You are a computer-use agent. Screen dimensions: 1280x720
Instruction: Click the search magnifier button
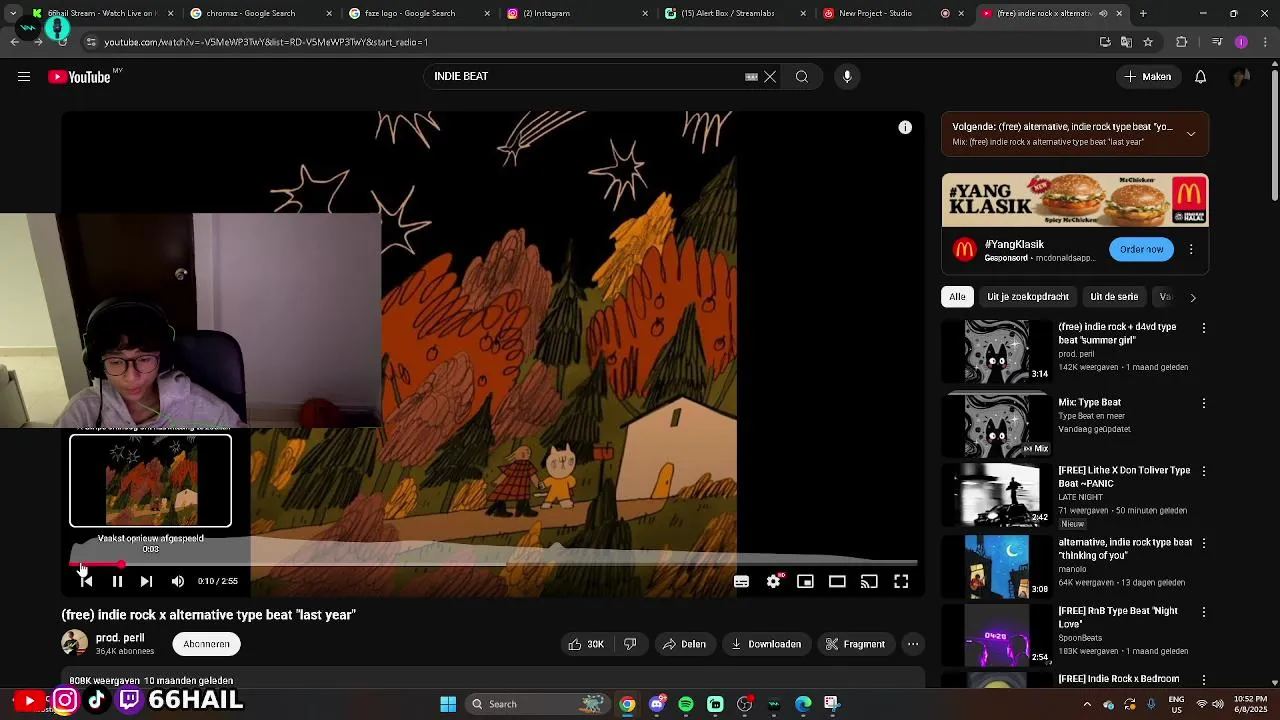(x=802, y=77)
